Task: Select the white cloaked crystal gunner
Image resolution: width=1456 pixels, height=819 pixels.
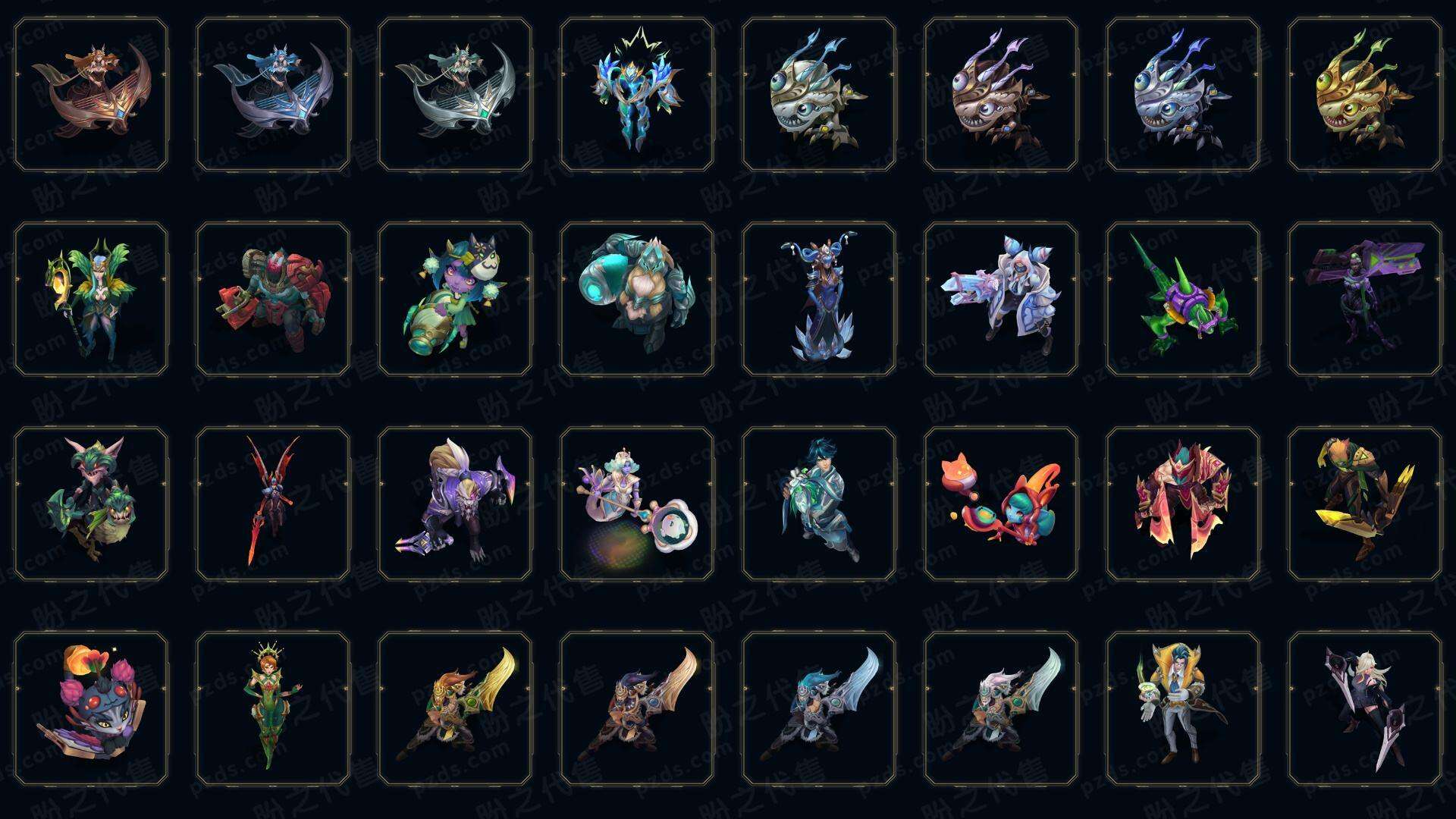Action: click(1001, 299)
